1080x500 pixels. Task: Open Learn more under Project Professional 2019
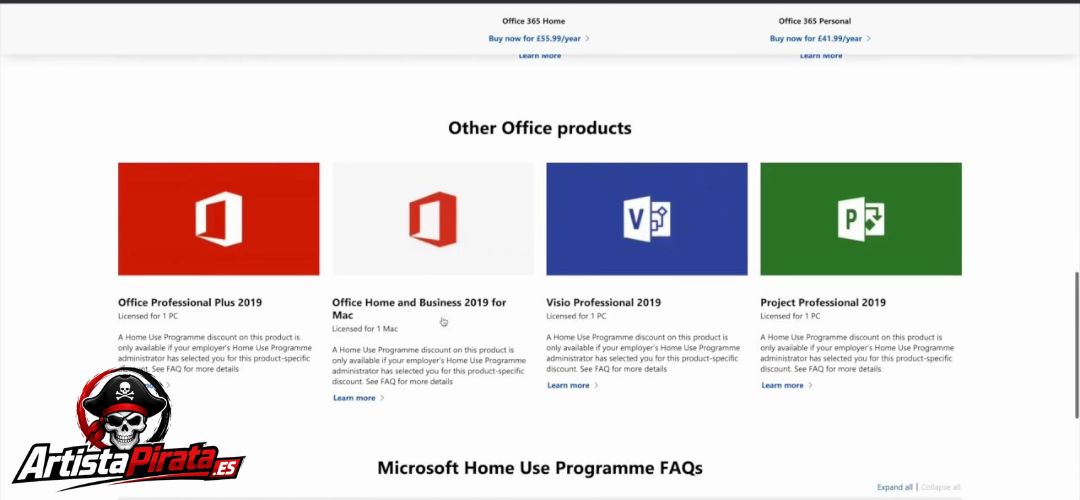(x=782, y=386)
